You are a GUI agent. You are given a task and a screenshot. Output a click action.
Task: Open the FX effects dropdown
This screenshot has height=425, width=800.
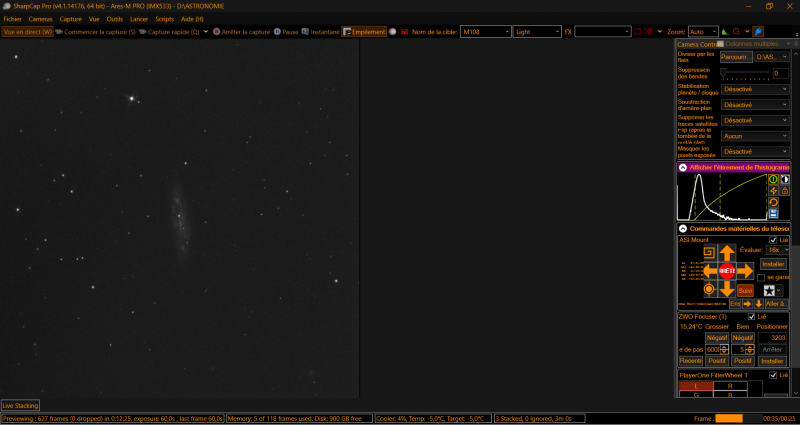click(x=603, y=32)
